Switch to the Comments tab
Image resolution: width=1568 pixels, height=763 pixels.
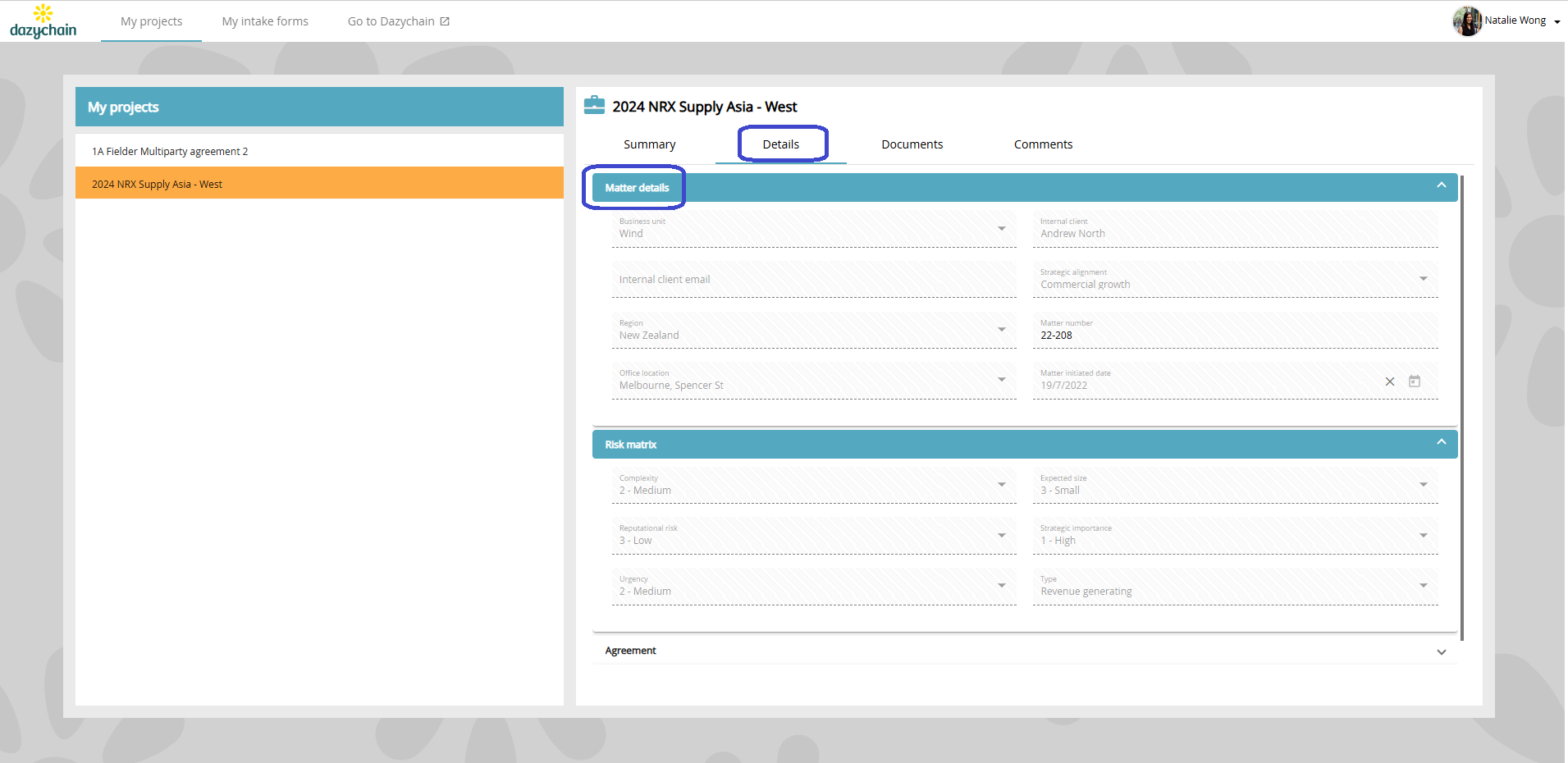1043,144
